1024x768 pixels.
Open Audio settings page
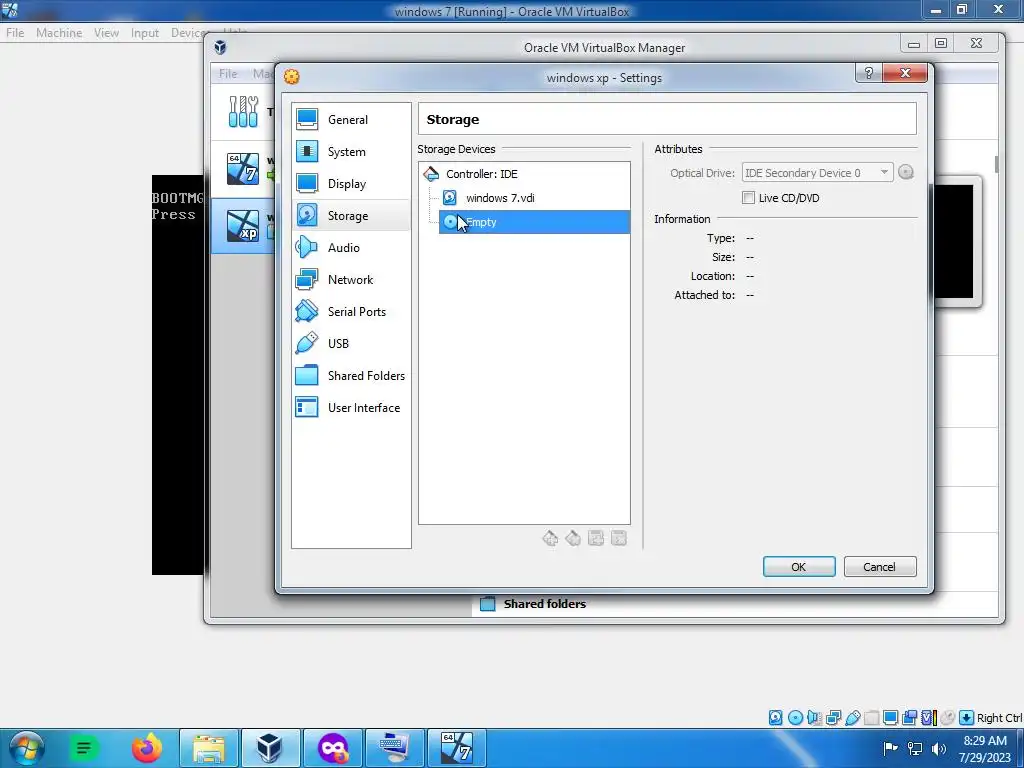tap(351, 248)
